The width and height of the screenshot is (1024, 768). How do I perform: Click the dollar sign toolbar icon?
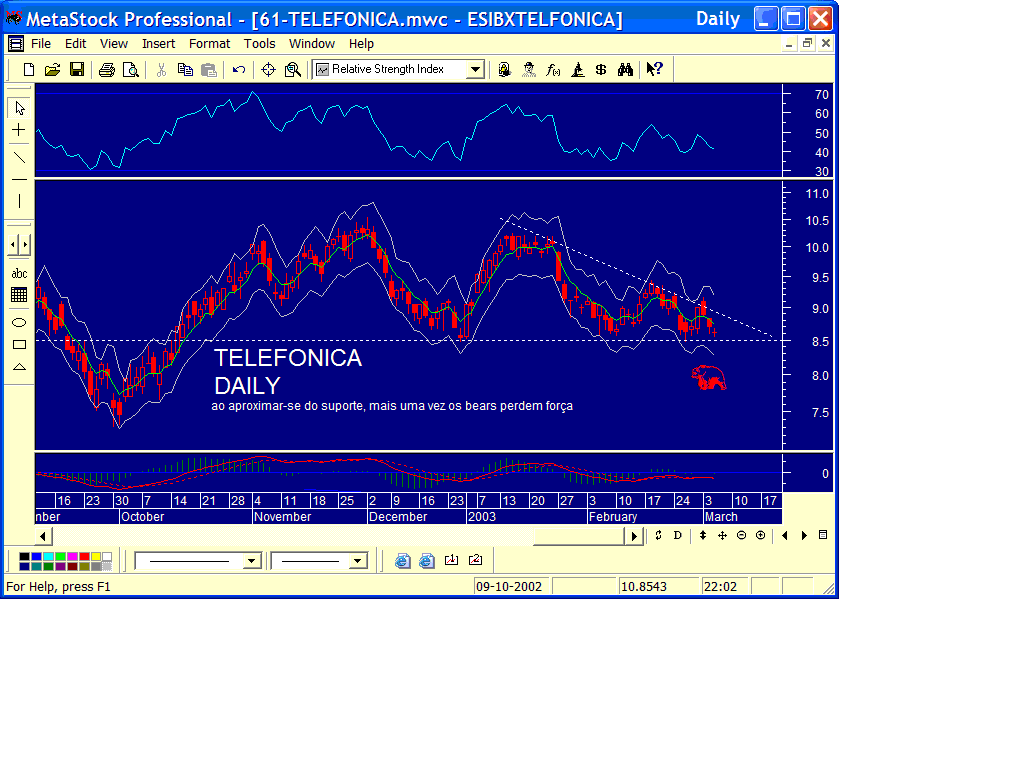coord(601,69)
